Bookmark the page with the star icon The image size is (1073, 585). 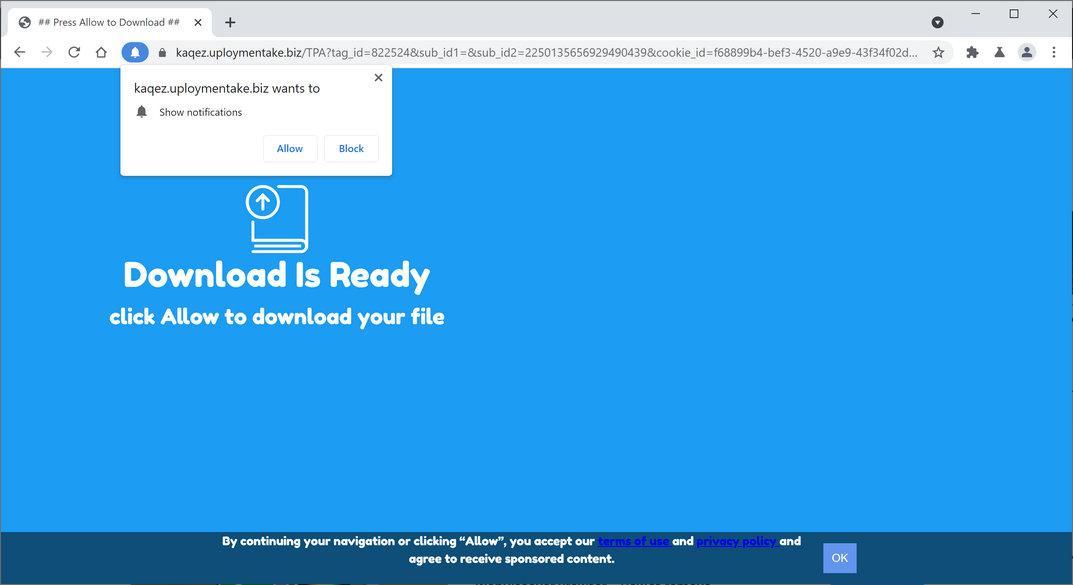[938, 52]
